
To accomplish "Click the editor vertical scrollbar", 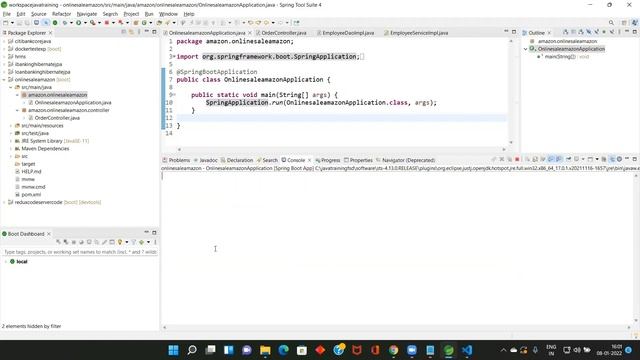I will tap(511, 92).
